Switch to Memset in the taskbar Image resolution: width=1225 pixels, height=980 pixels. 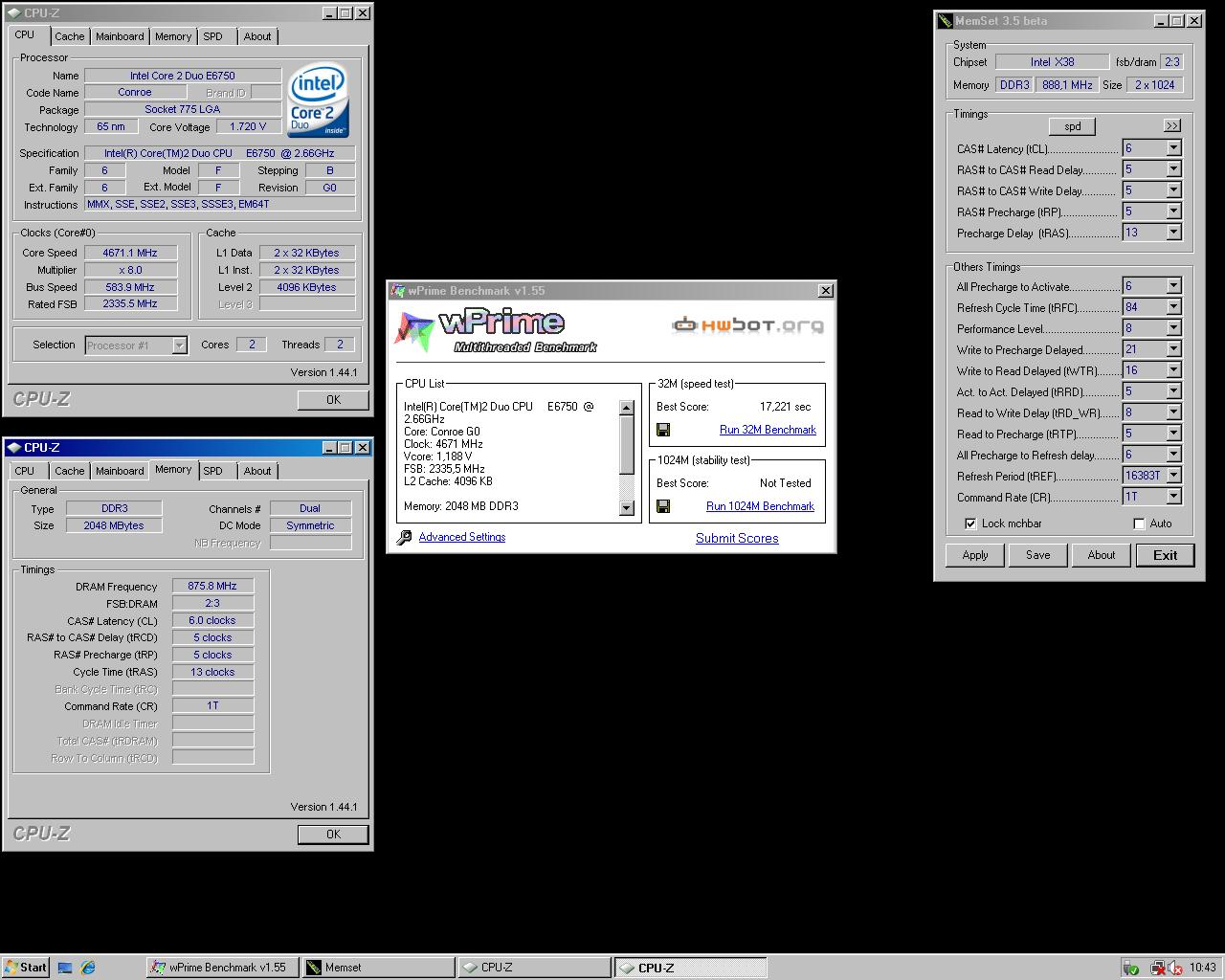tap(379, 968)
